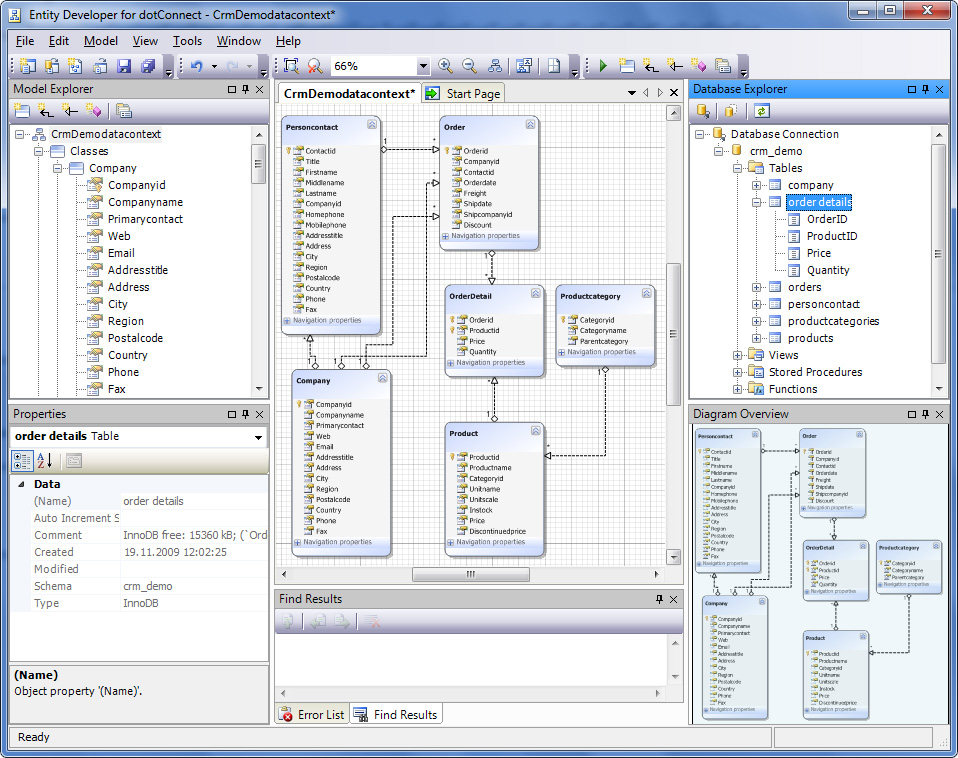The width and height of the screenshot is (958, 758).
Task: Collapse the Company class node in Model Explorer
Action: pyautogui.click(x=57, y=168)
